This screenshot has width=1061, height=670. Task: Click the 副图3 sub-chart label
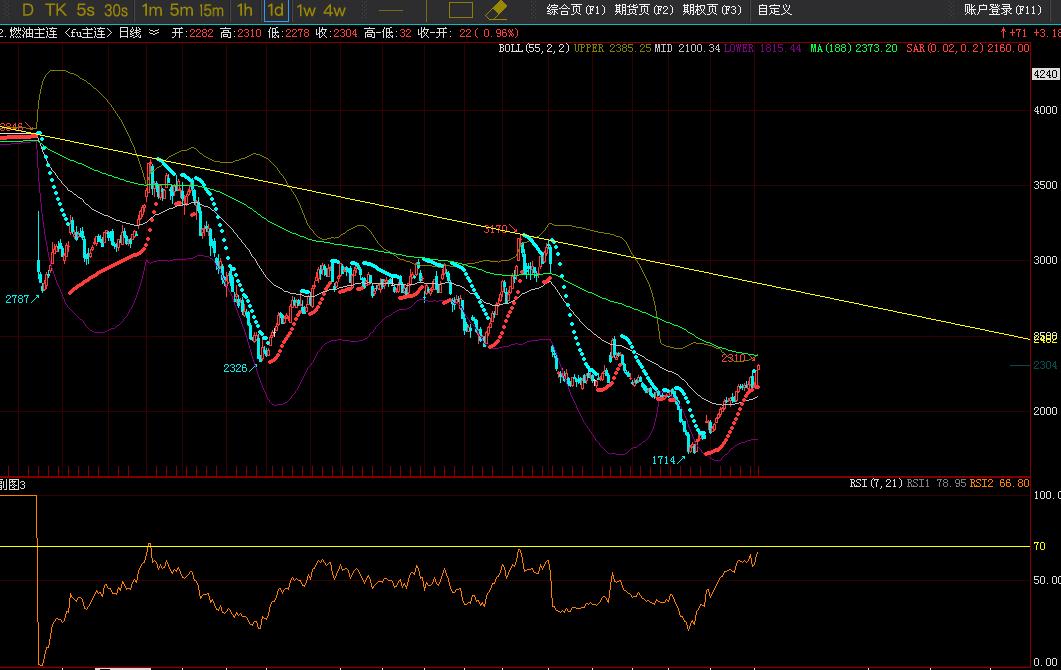(13, 485)
